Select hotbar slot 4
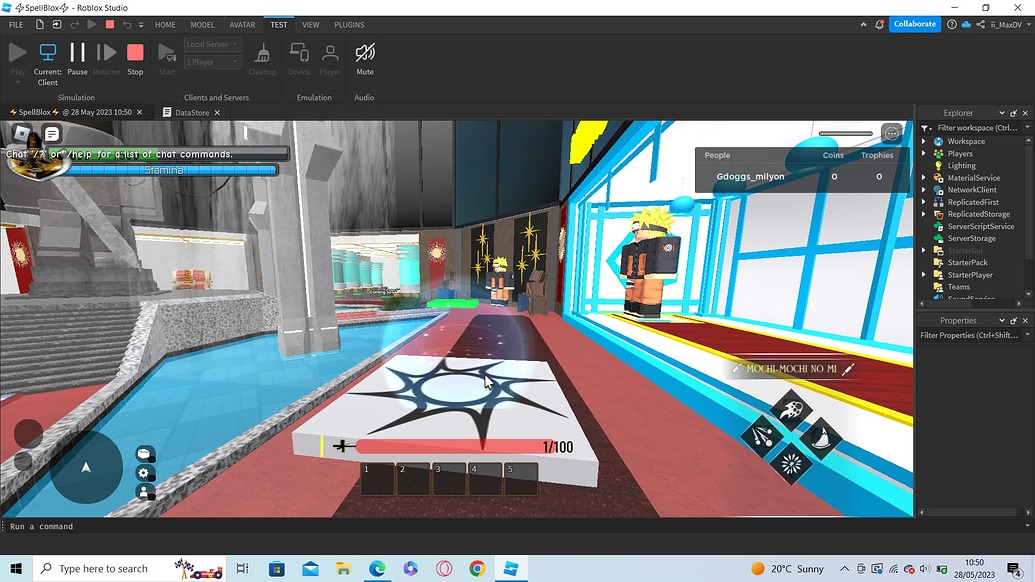The height and width of the screenshot is (582, 1035). pos(484,478)
